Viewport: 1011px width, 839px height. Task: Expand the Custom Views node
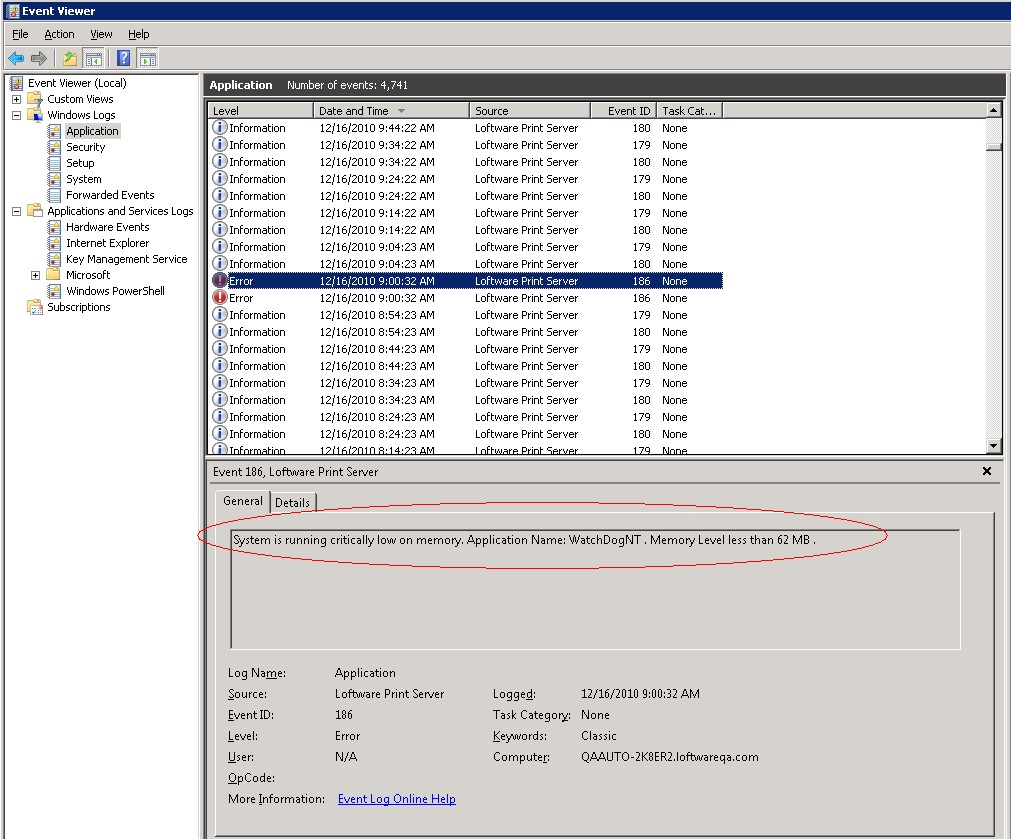click(15, 98)
